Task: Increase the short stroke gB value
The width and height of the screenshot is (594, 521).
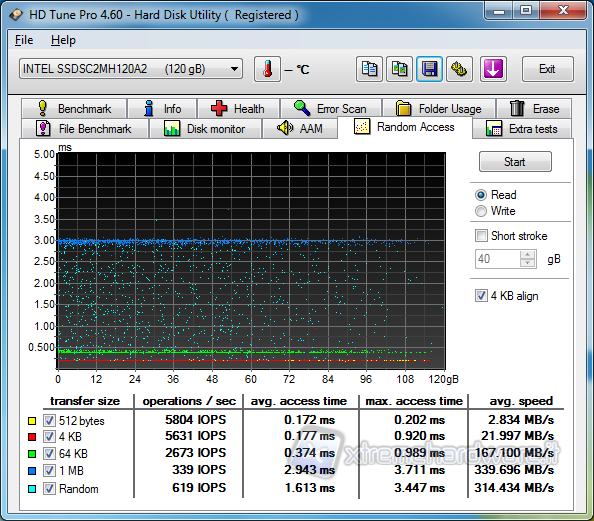Action: [527, 255]
